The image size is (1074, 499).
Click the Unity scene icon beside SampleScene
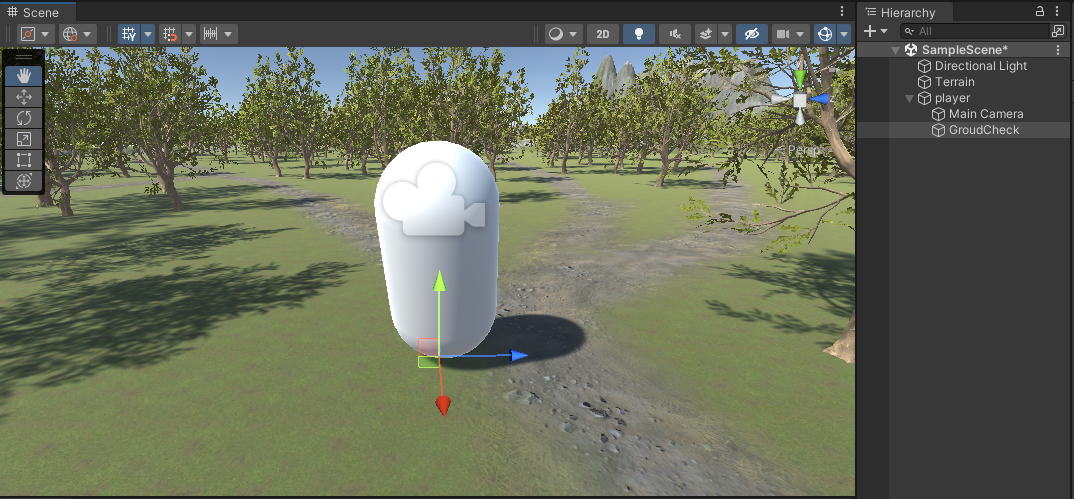click(x=911, y=50)
